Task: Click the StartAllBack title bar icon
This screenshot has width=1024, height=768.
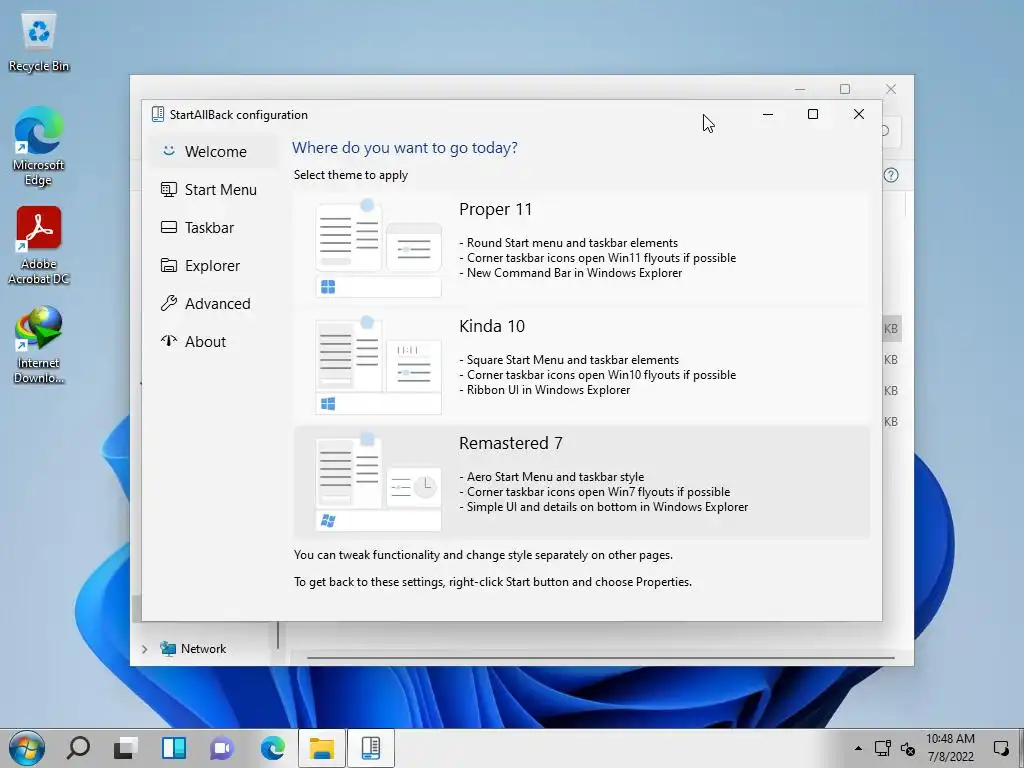Action: (x=157, y=114)
